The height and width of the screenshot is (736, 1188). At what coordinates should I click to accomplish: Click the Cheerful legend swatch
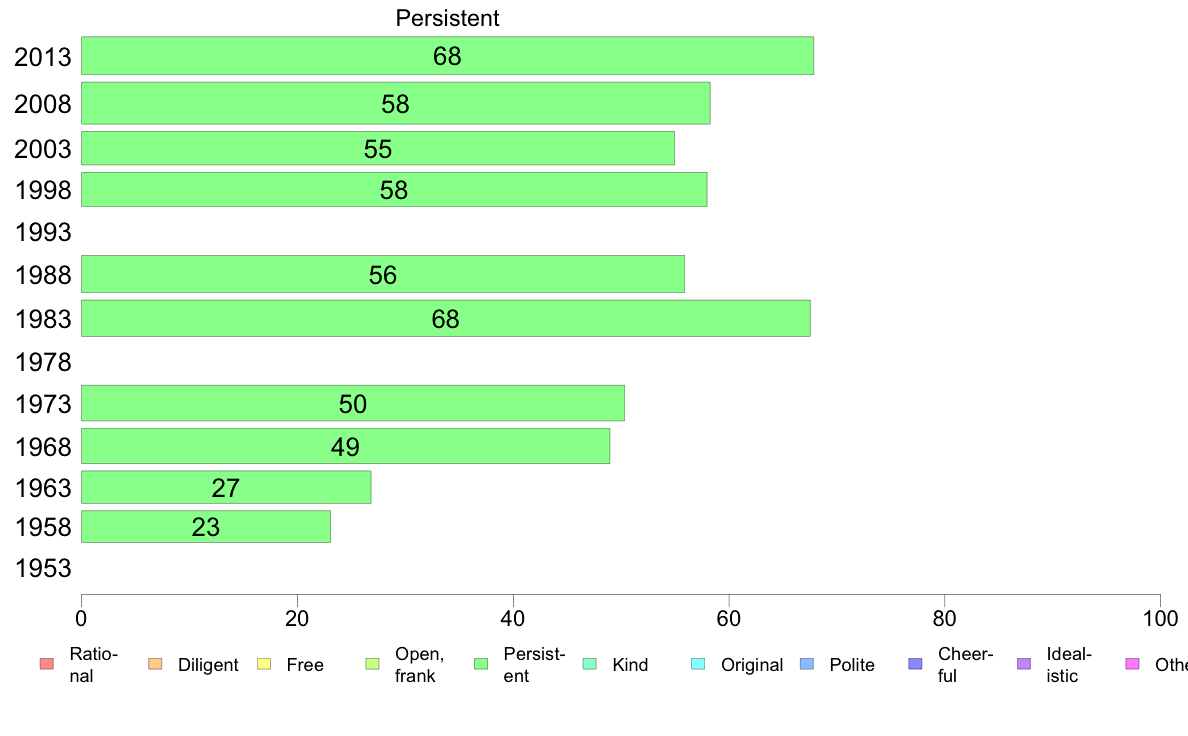(915, 664)
